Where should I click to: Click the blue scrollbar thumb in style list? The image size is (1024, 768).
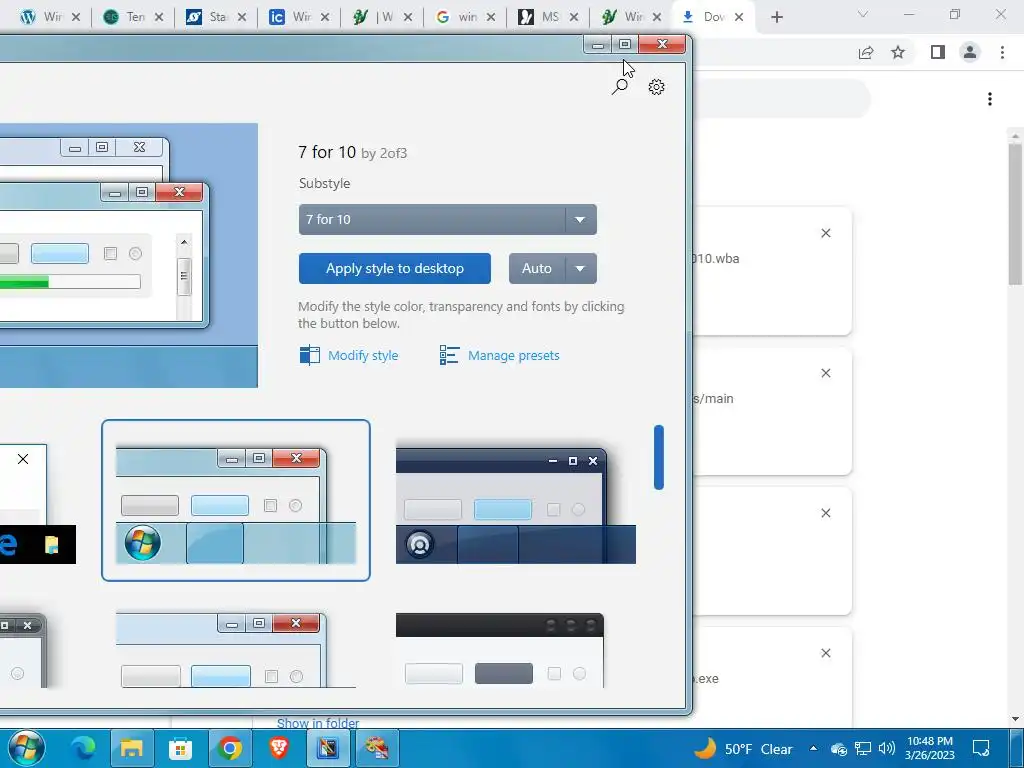tap(658, 457)
